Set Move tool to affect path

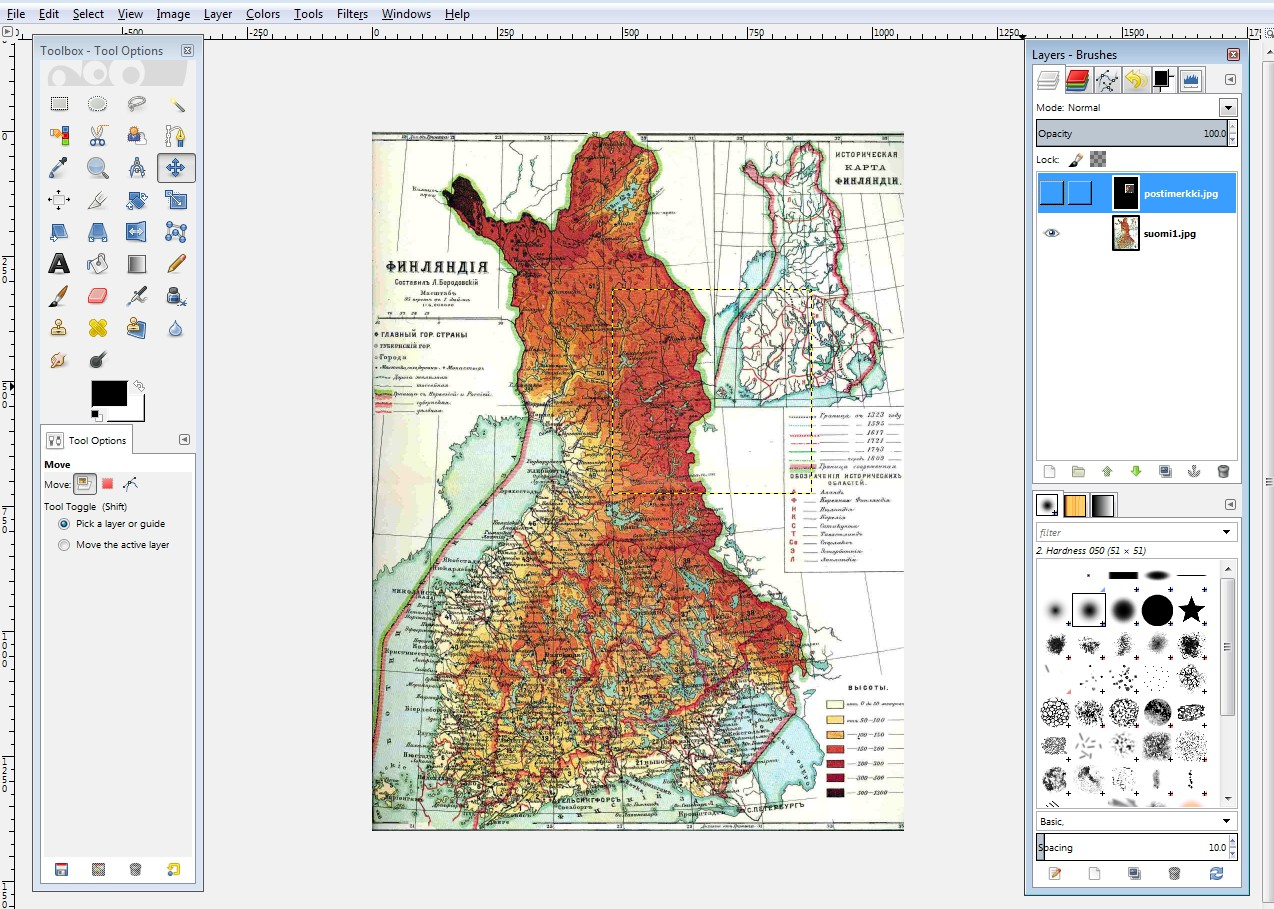click(131, 484)
